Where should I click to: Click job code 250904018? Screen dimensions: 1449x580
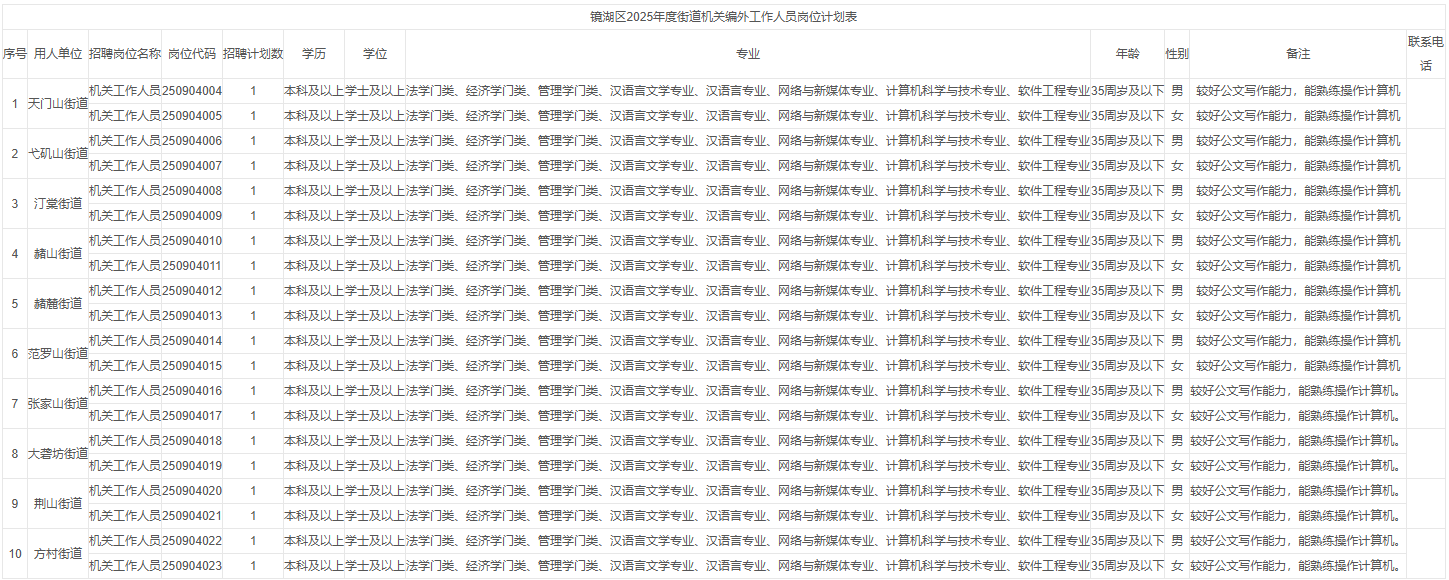coord(192,440)
